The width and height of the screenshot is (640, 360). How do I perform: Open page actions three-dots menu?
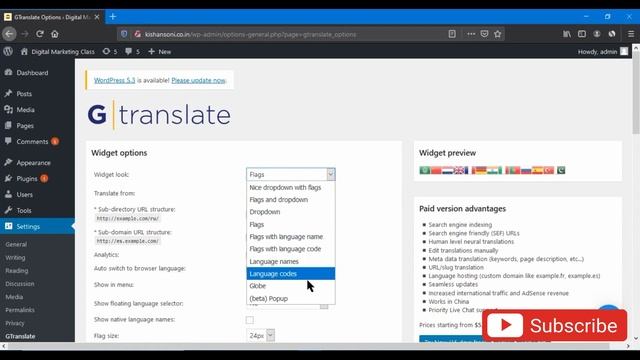tap(471, 34)
